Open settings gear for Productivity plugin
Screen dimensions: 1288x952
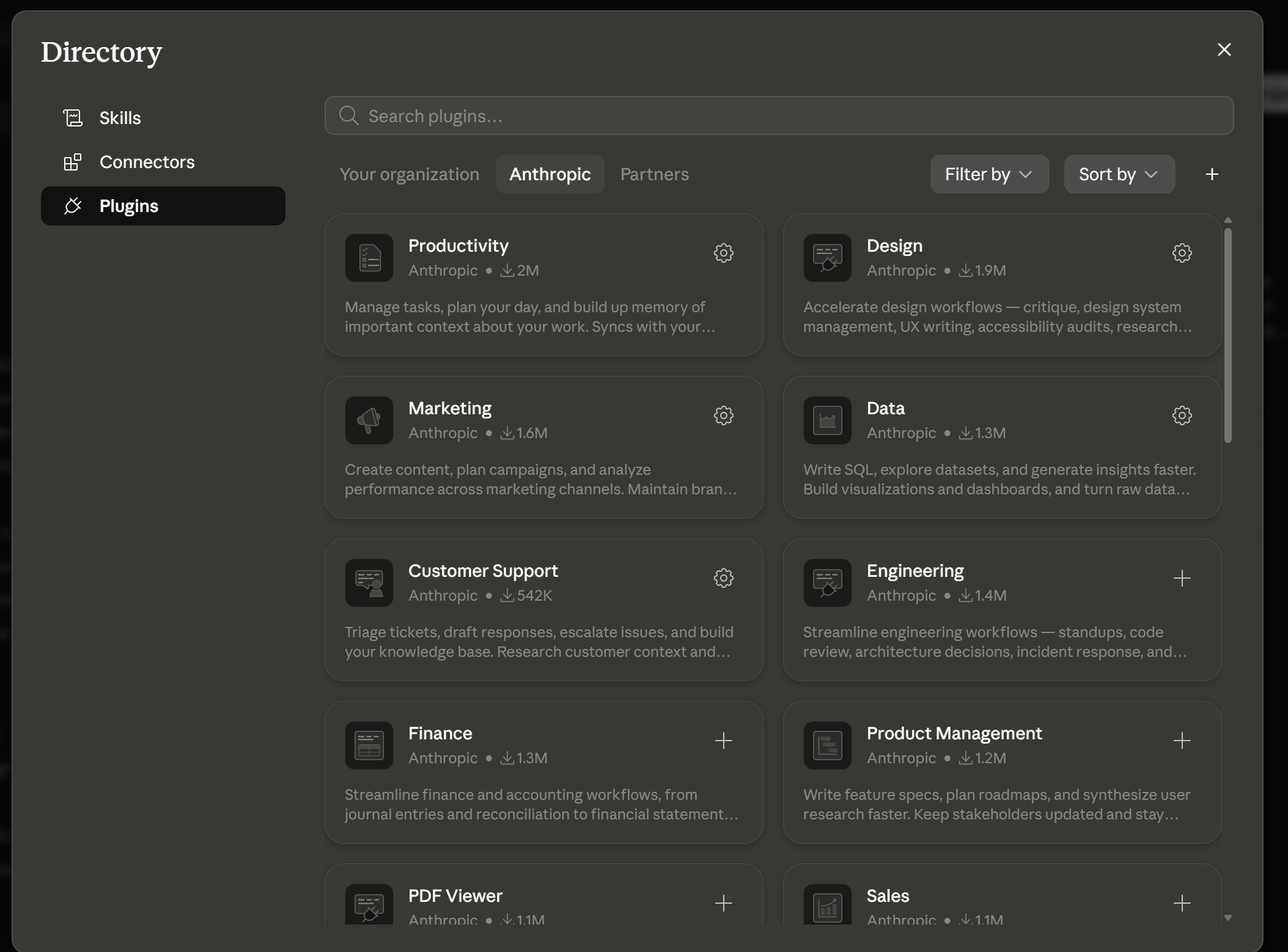(x=723, y=253)
